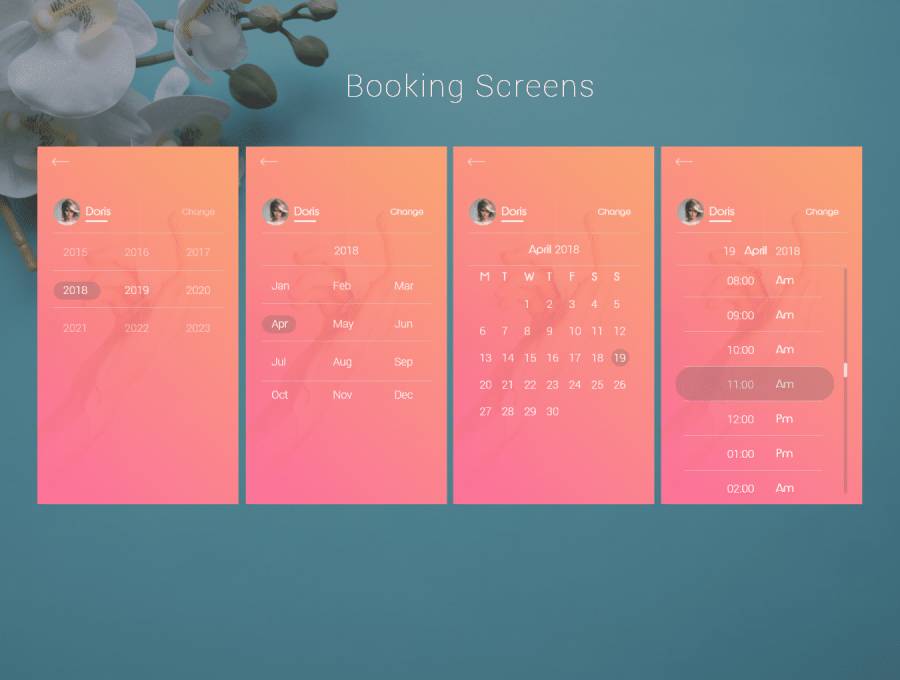Click Change on the month picker screen
This screenshot has width=900, height=680.
406,212
